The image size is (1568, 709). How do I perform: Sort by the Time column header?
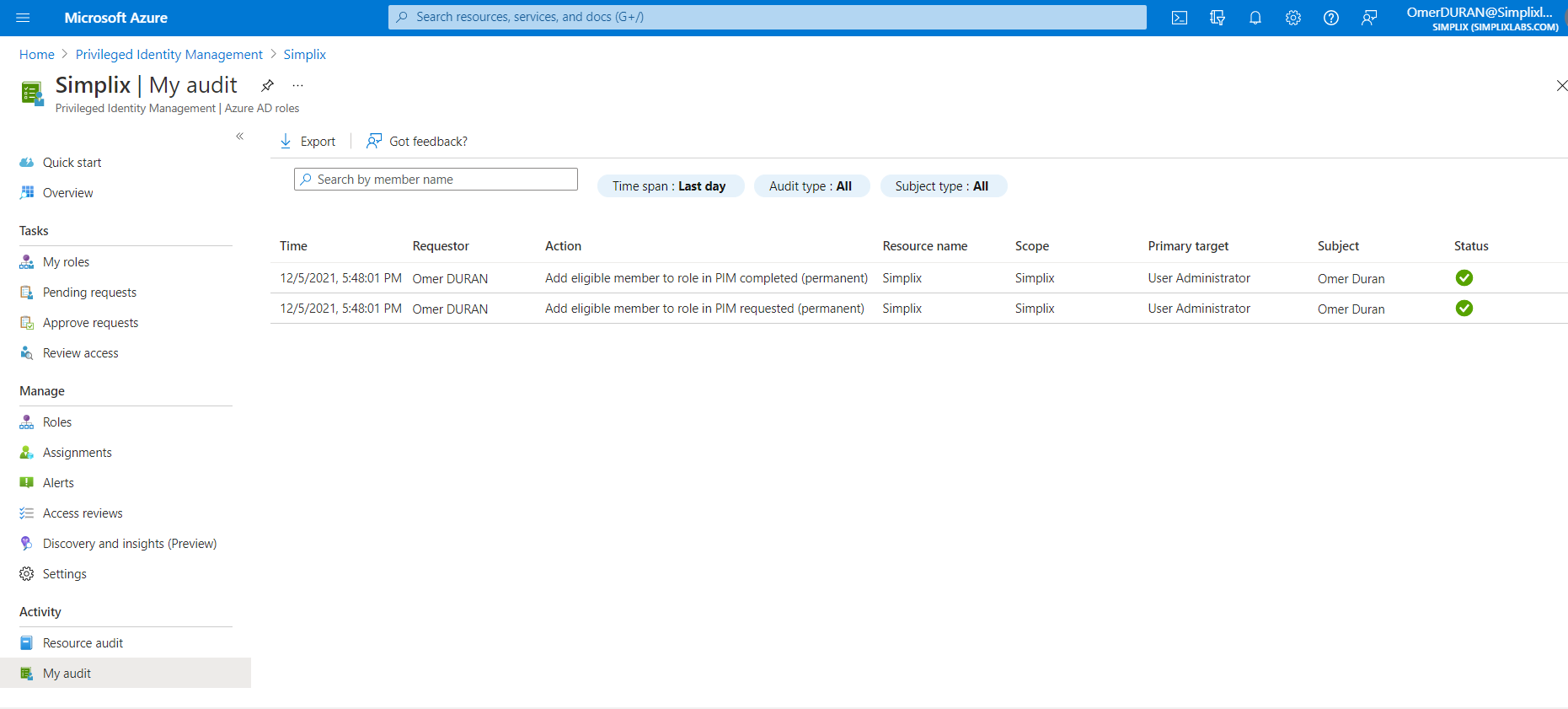pyautogui.click(x=293, y=246)
